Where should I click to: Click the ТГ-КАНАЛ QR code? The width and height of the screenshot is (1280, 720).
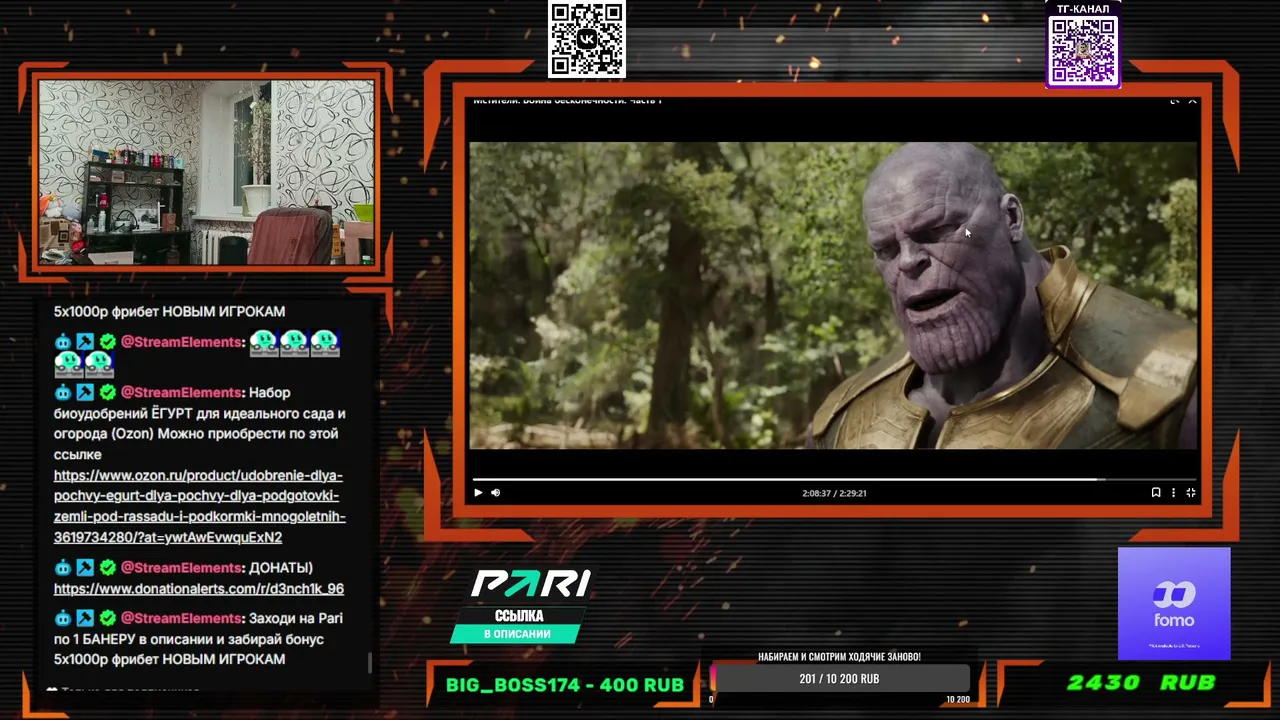pos(1083,51)
